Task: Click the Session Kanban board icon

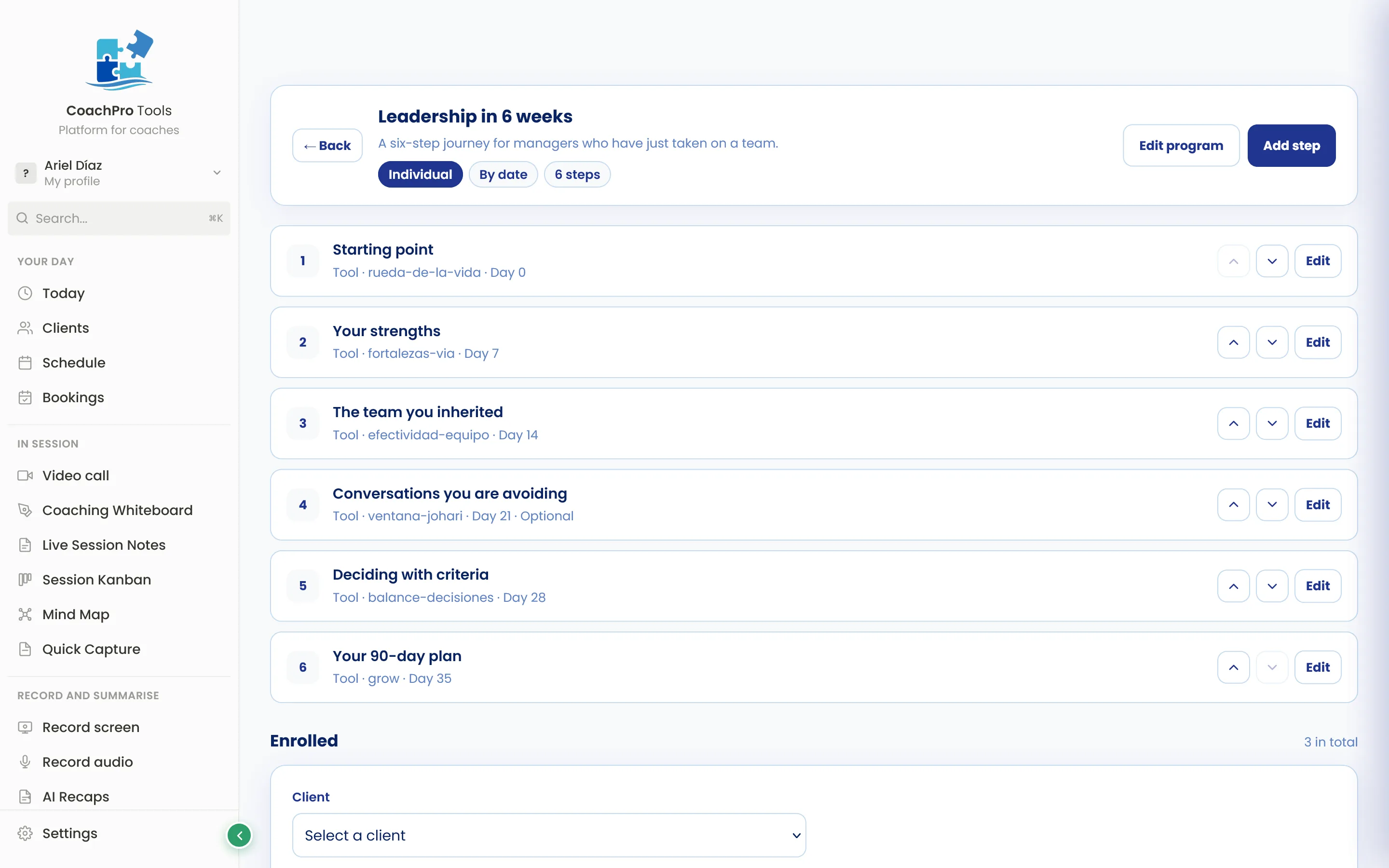Action: coord(25,580)
